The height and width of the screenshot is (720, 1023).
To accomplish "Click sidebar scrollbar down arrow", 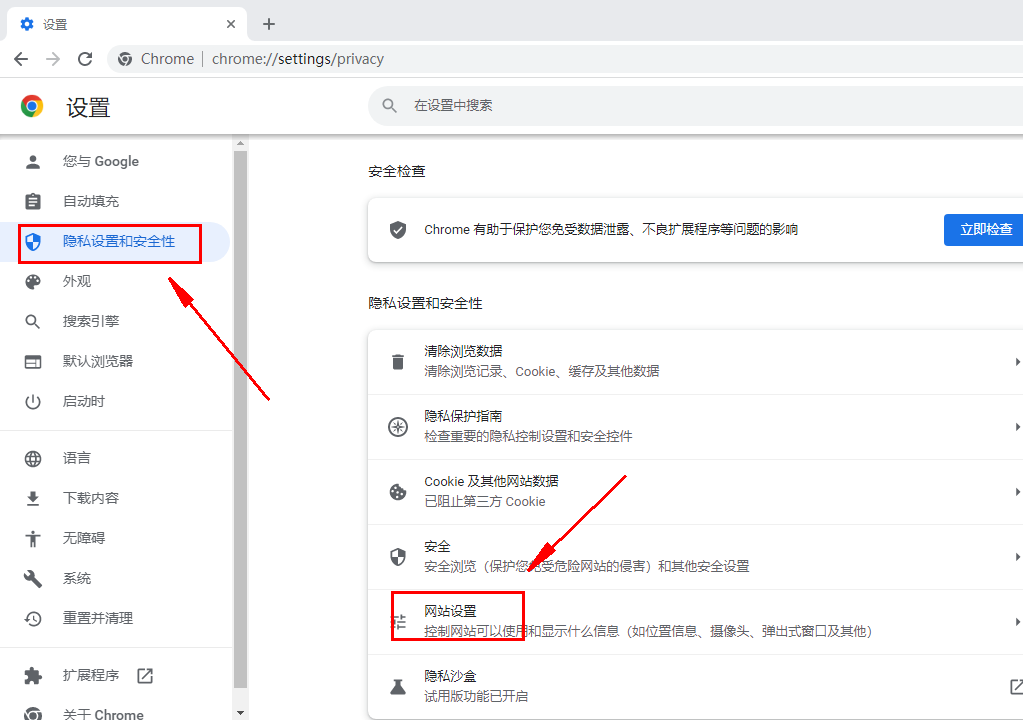I will pyautogui.click(x=240, y=713).
